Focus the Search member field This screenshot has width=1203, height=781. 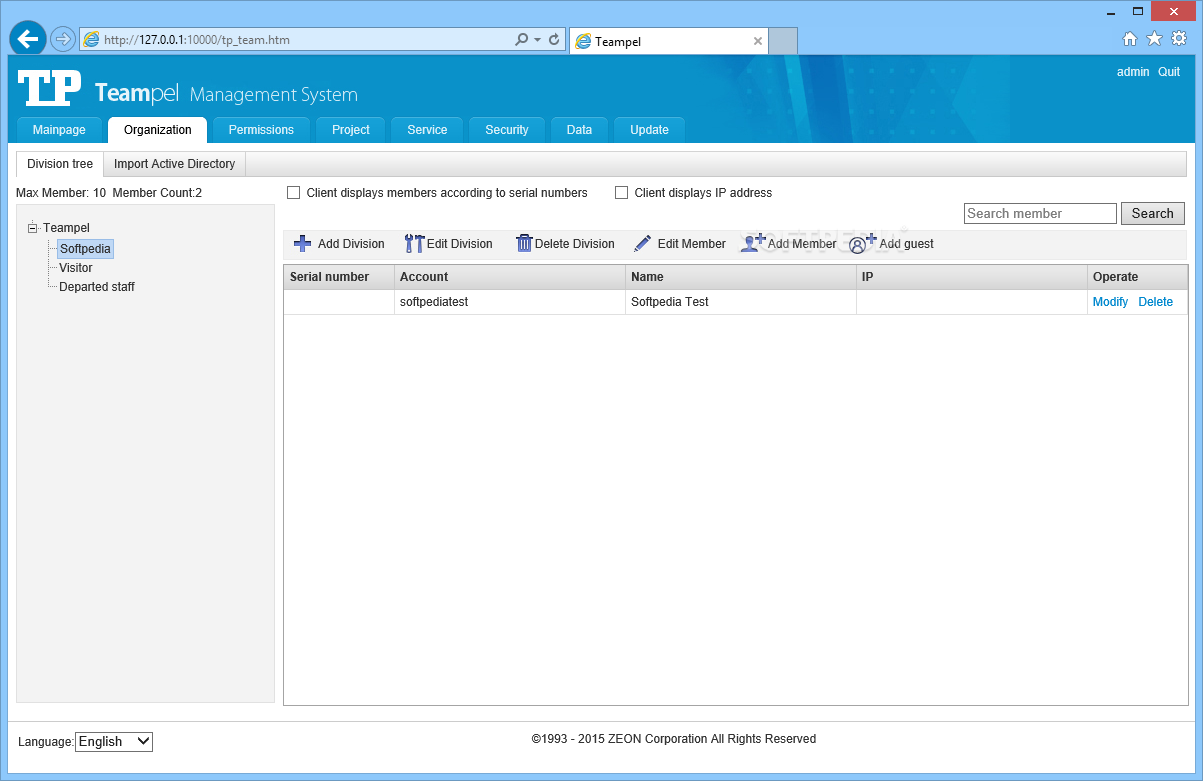tap(1040, 213)
